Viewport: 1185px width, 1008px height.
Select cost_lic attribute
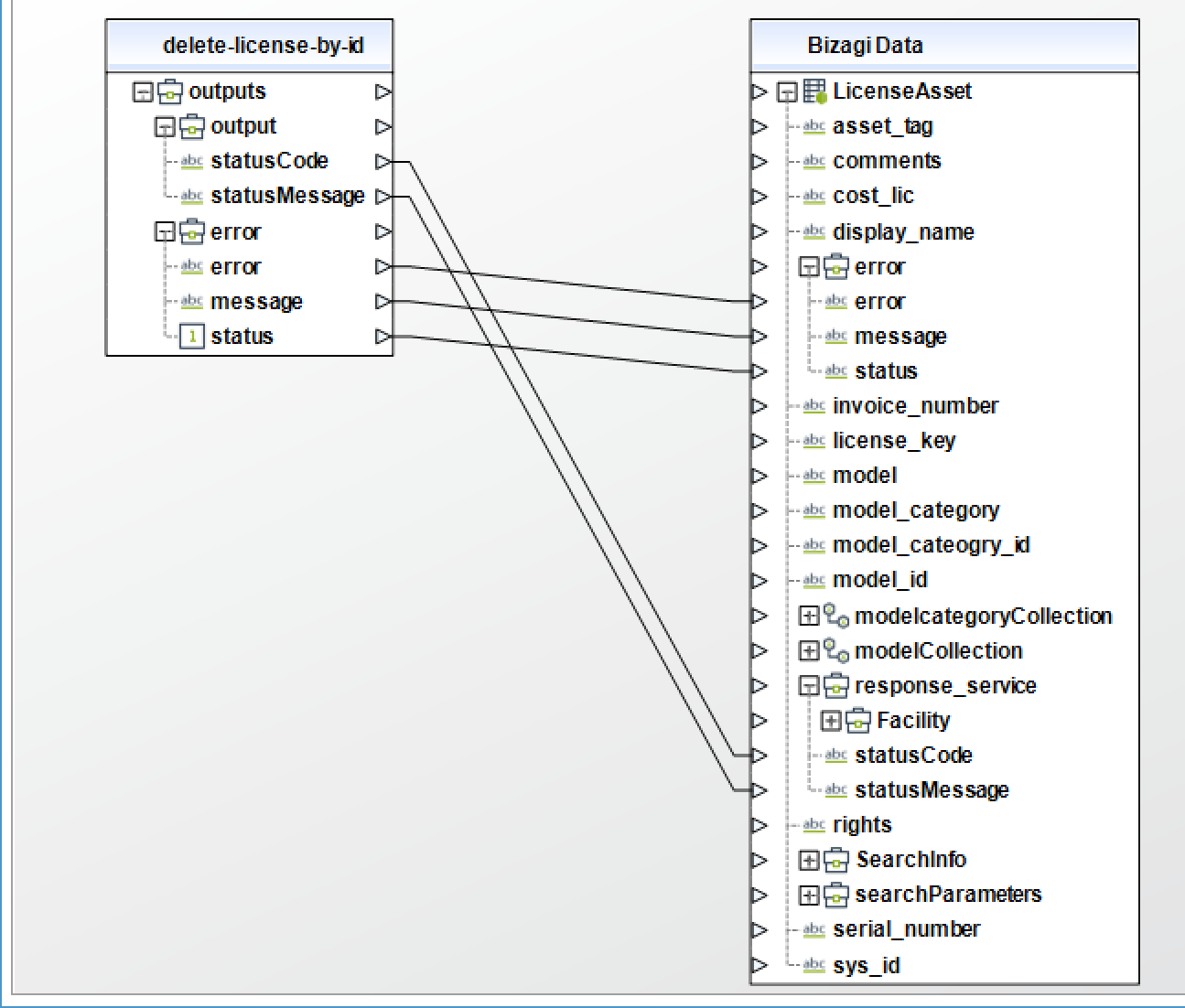873,196
